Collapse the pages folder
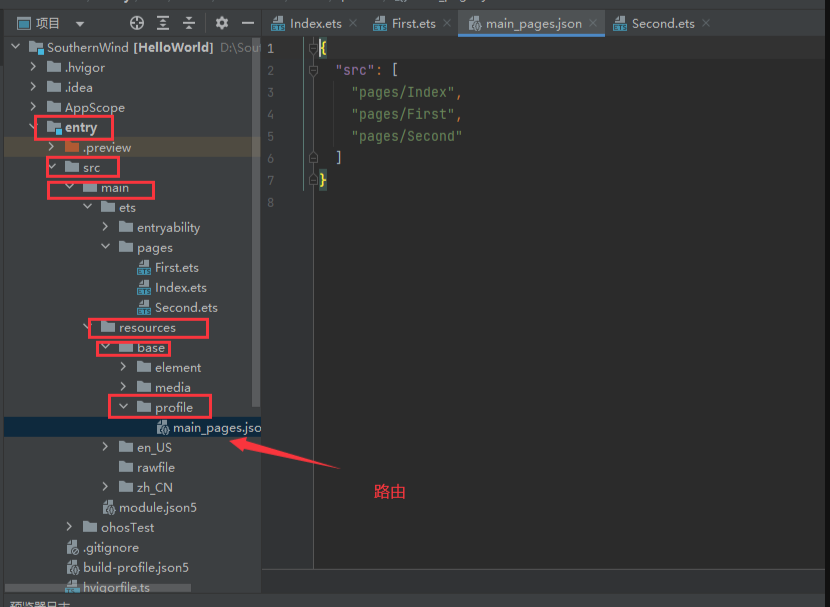 click(x=105, y=247)
